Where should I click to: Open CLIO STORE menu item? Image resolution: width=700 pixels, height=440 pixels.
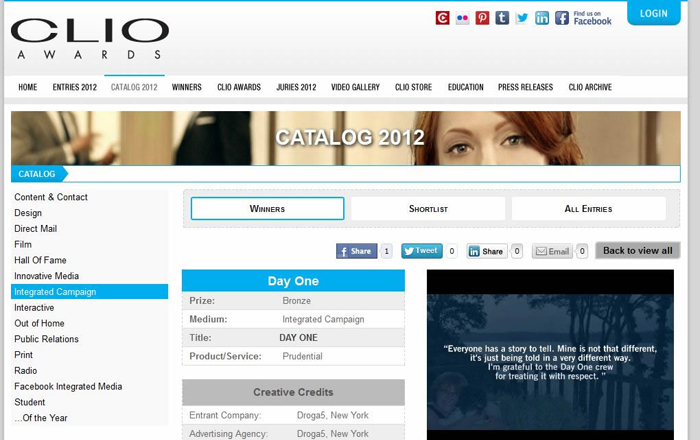point(413,87)
